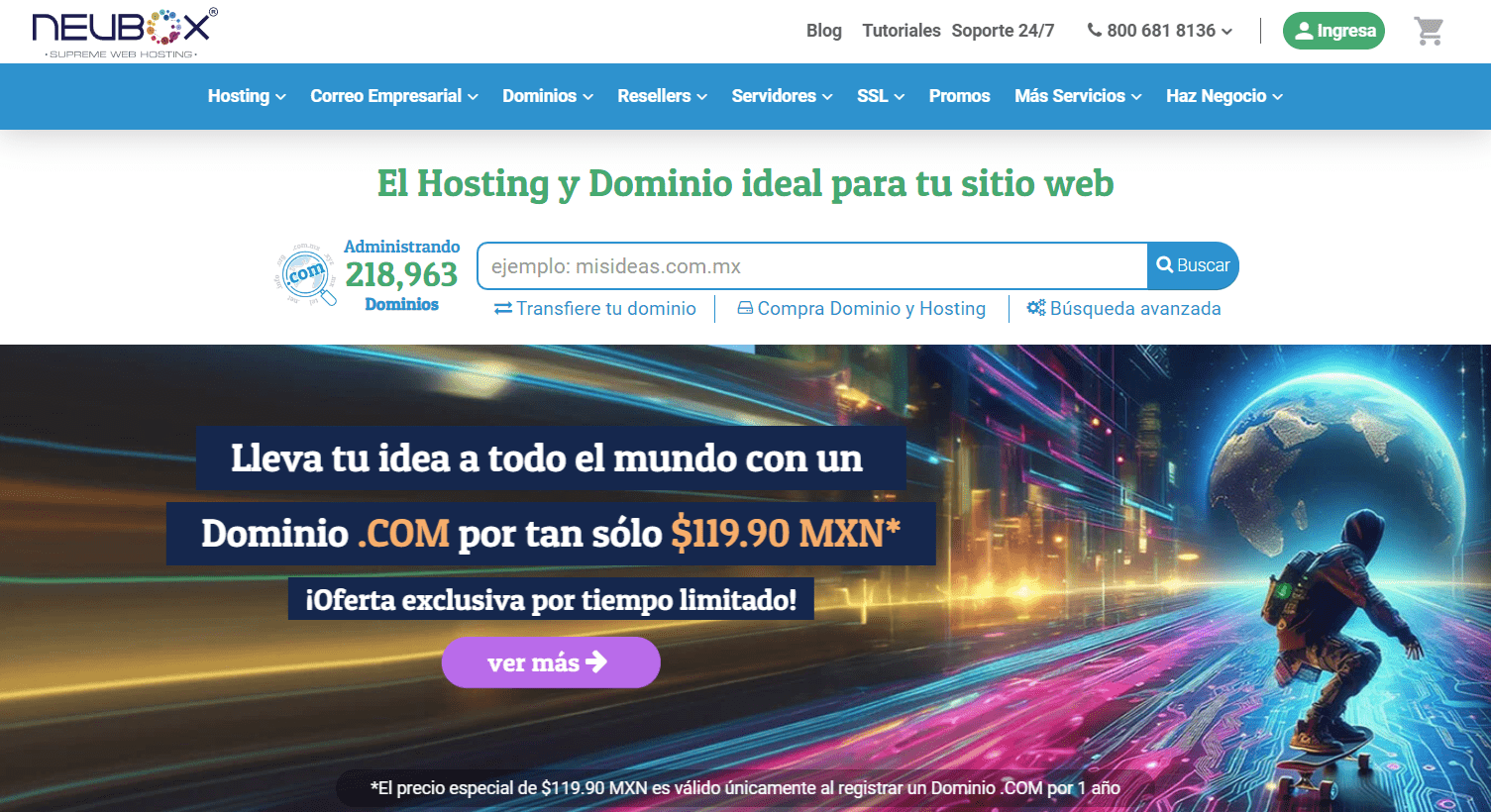Open the Tutoriales link
Image resolution: width=1491 pixels, height=812 pixels.
902,31
